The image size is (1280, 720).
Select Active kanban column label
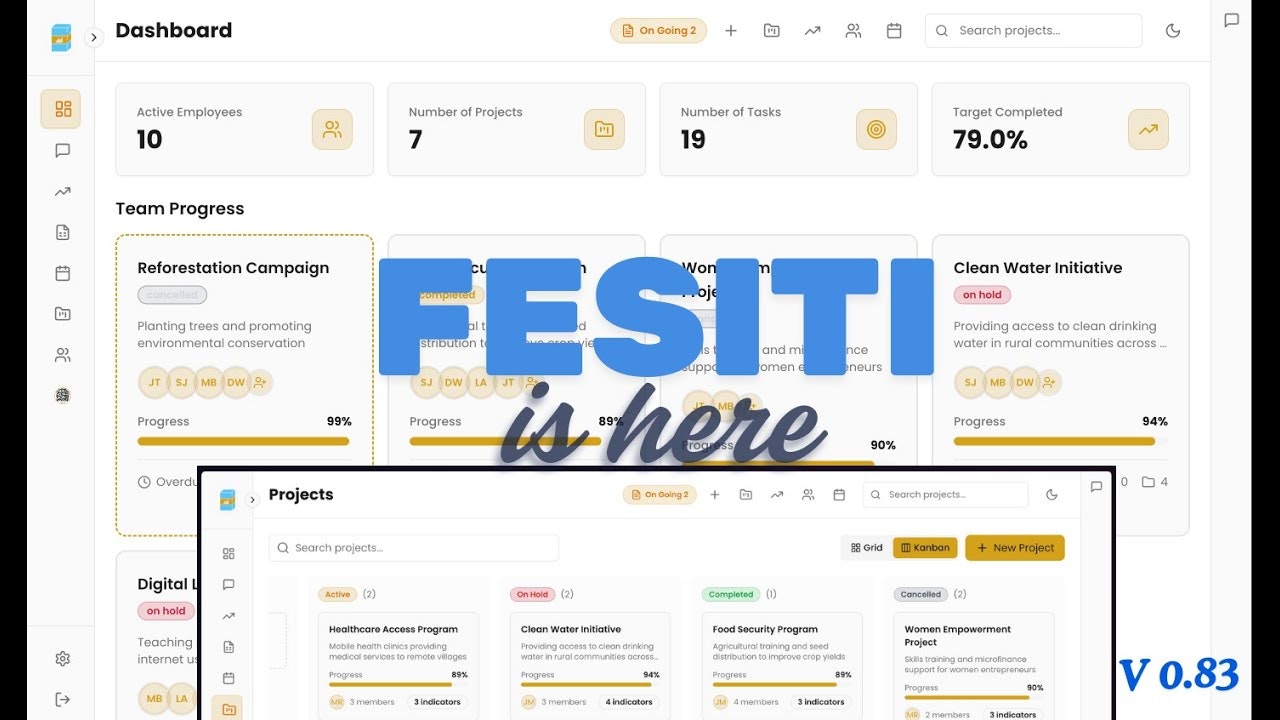coord(338,594)
